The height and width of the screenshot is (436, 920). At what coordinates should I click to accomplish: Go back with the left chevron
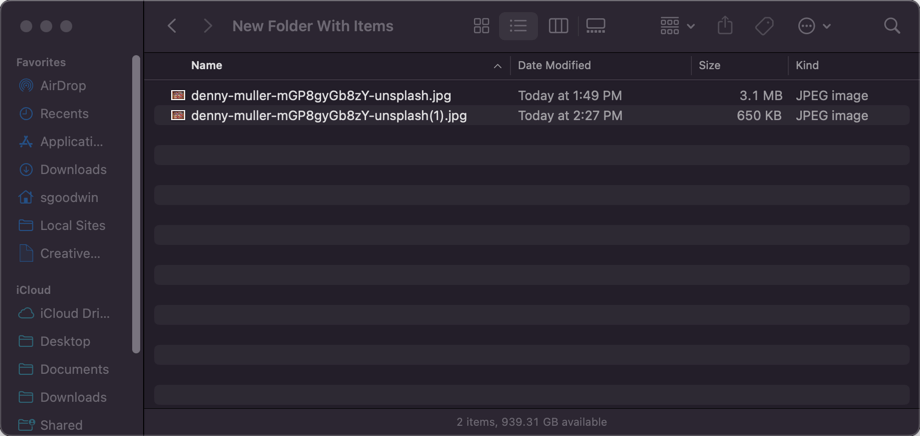172,26
